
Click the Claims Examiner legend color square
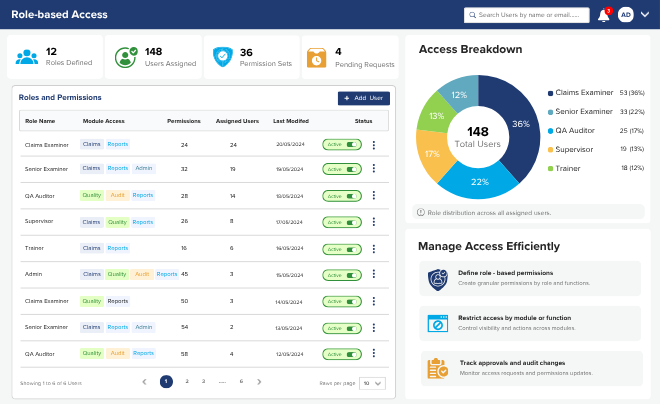(x=550, y=93)
